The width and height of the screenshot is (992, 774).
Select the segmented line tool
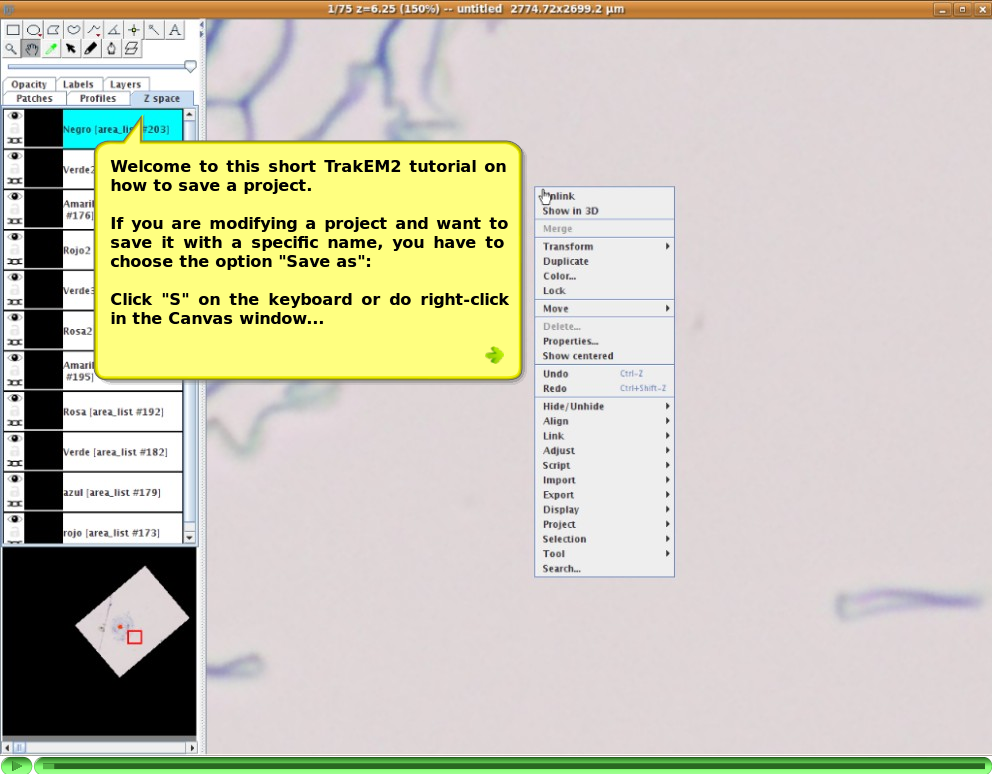pyautogui.click(x=94, y=30)
